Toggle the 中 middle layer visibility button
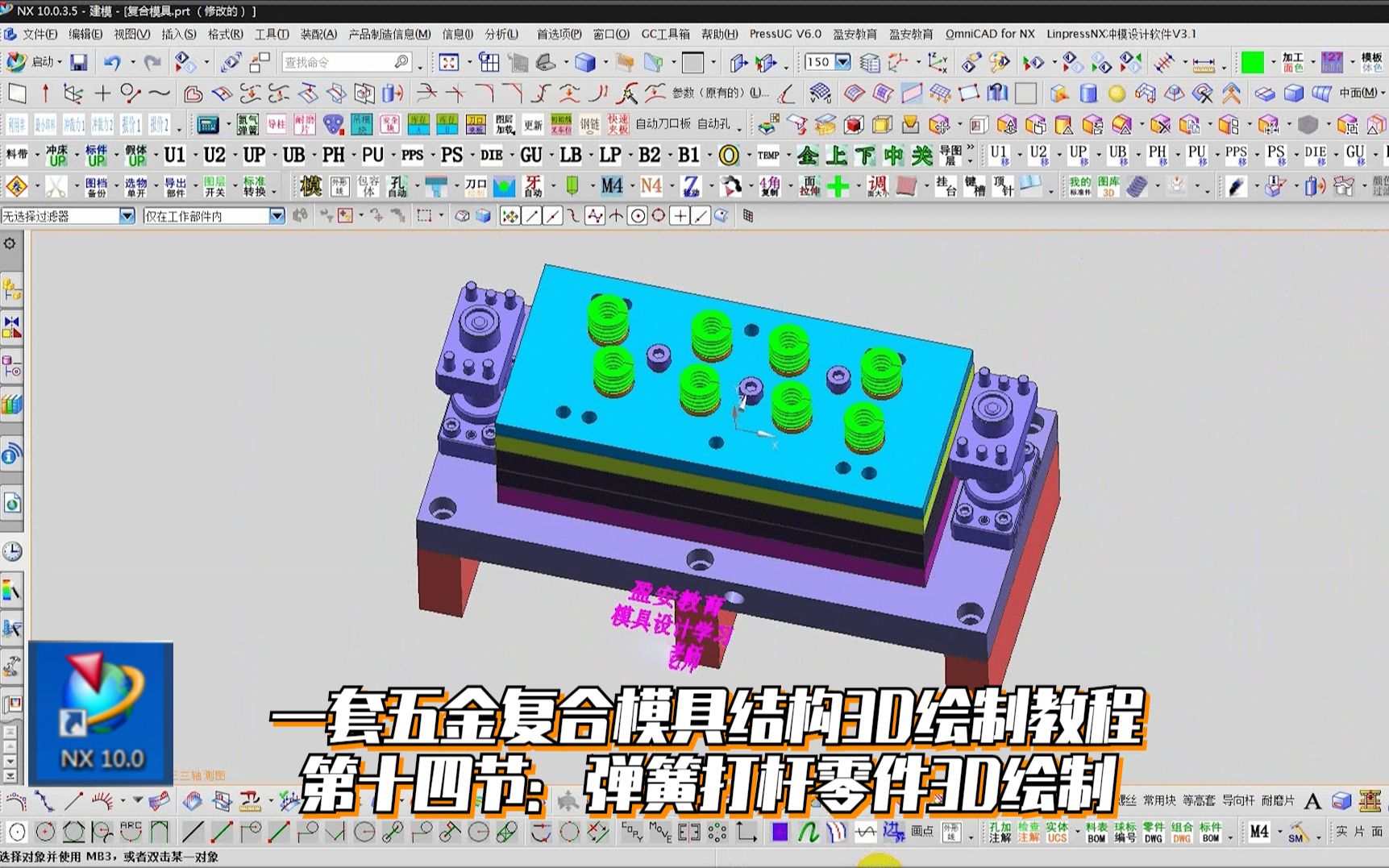 (893, 155)
